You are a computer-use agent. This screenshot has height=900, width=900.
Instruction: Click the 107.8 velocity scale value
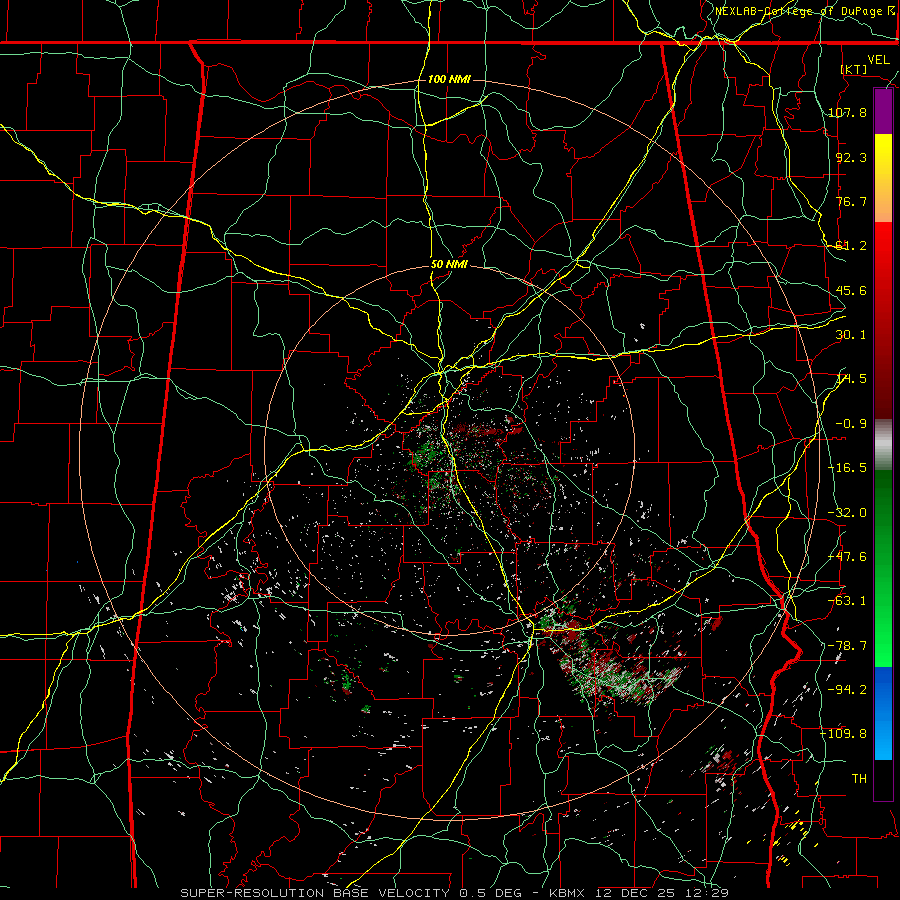point(848,112)
